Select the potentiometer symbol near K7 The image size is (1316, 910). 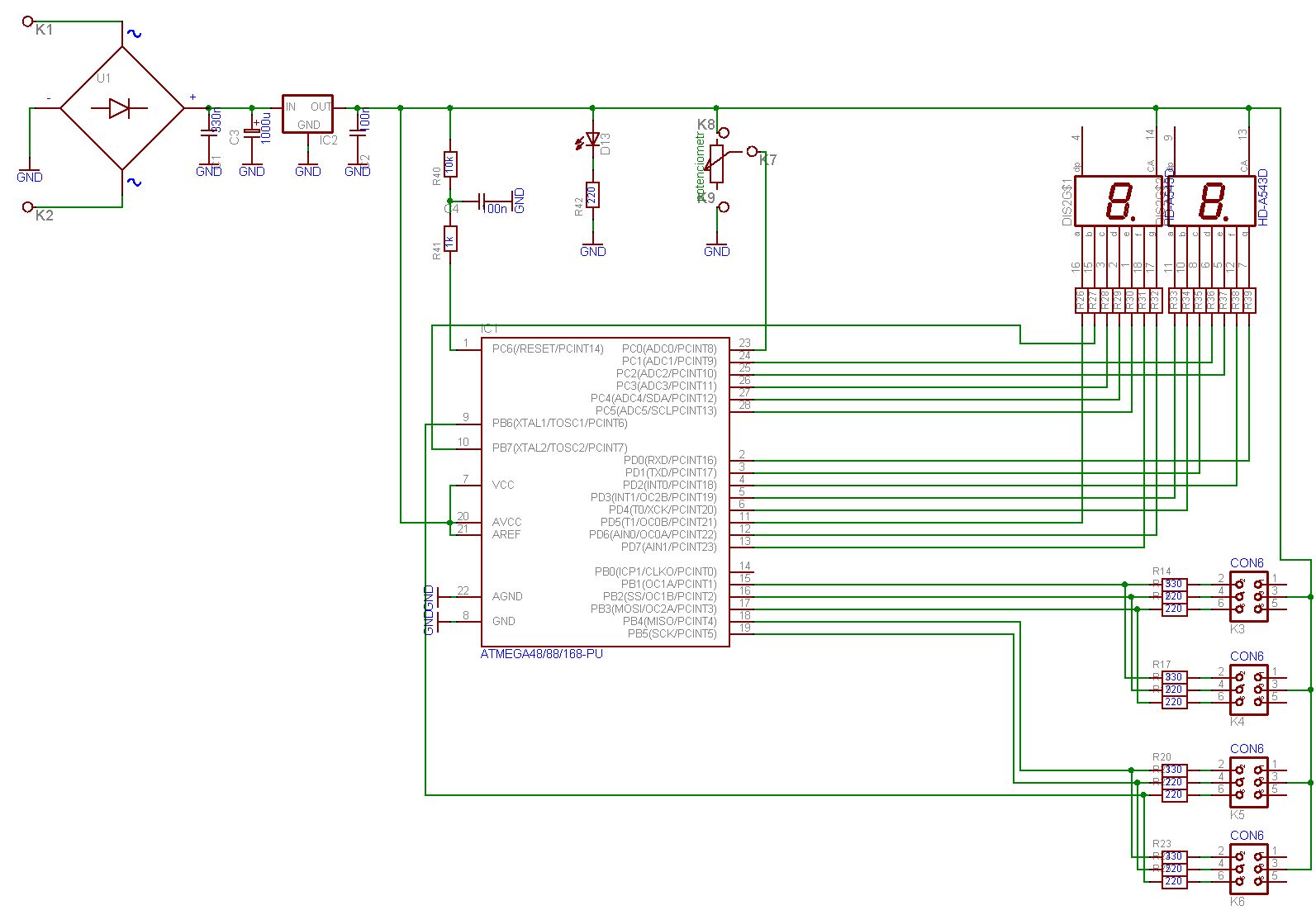pyautogui.click(x=716, y=164)
